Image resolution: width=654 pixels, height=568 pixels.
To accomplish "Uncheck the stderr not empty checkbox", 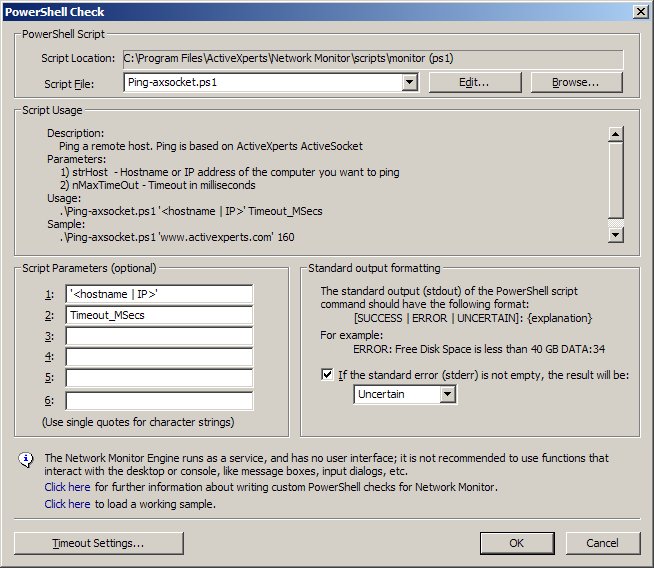I will pyautogui.click(x=327, y=374).
